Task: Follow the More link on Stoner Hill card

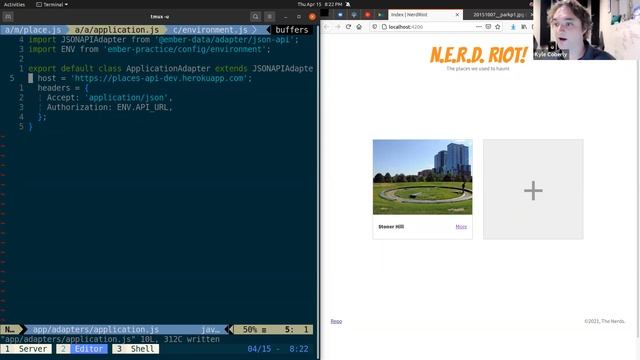Action: pyautogui.click(x=461, y=227)
